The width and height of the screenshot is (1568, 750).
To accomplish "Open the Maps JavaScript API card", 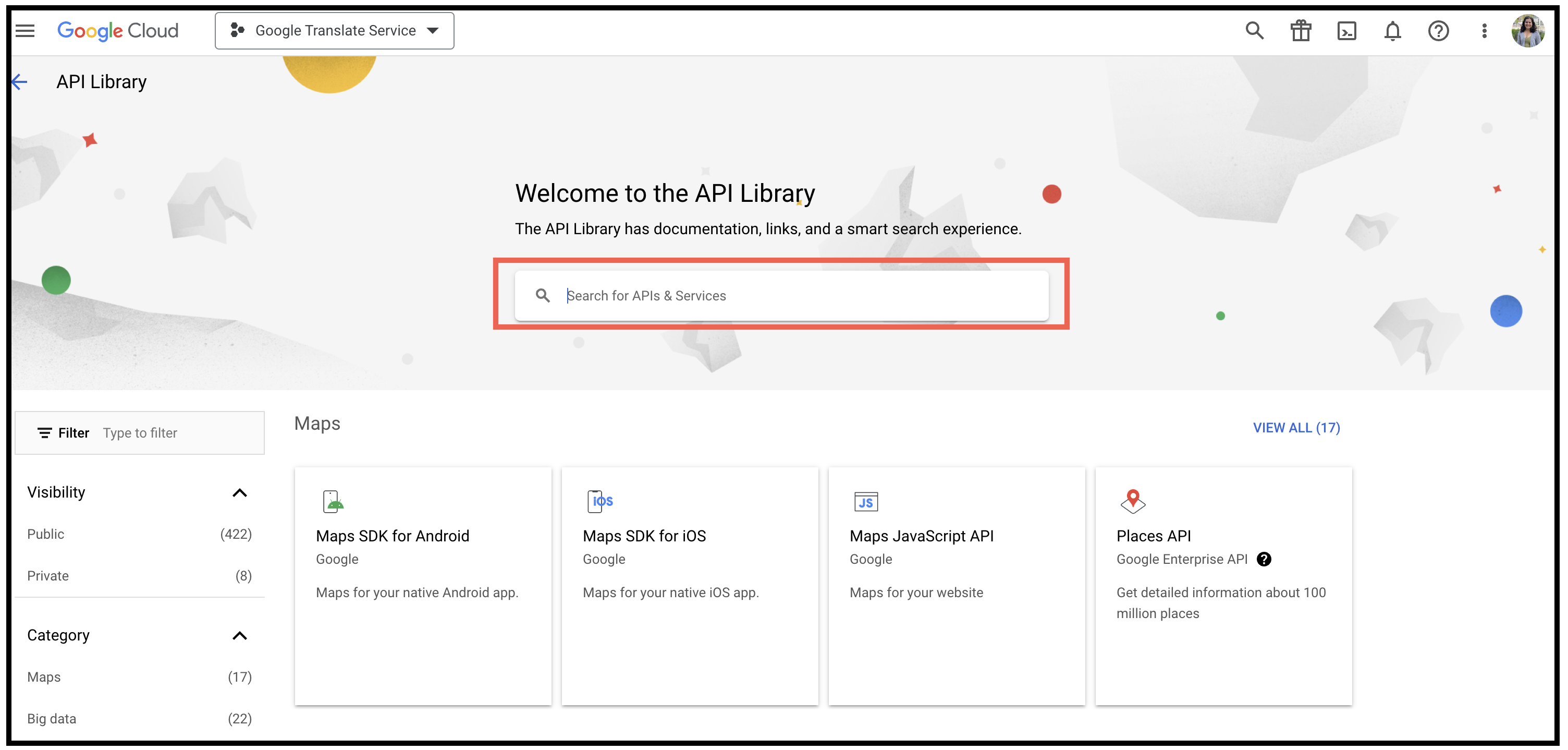I will (957, 586).
